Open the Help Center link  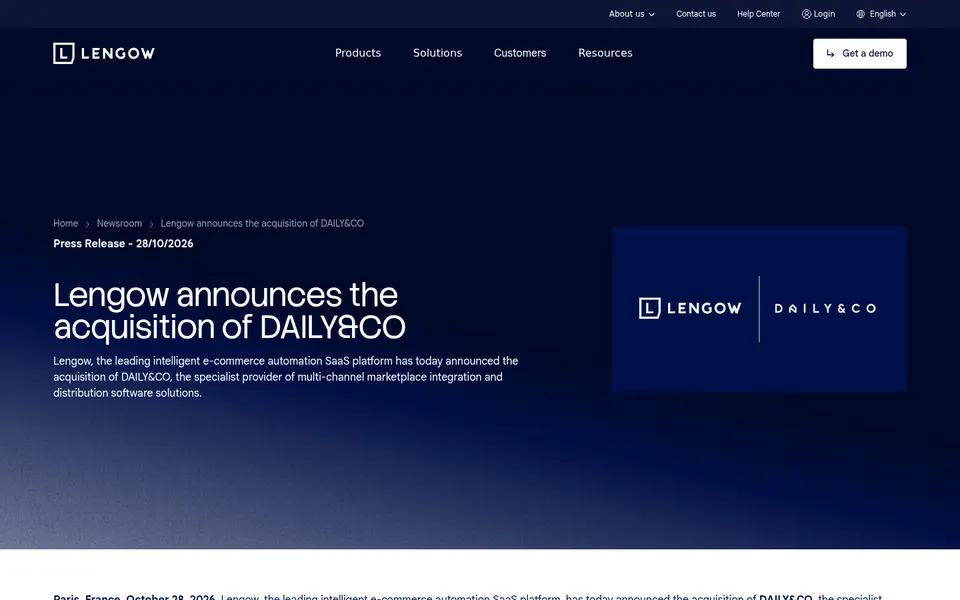pyautogui.click(x=758, y=14)
